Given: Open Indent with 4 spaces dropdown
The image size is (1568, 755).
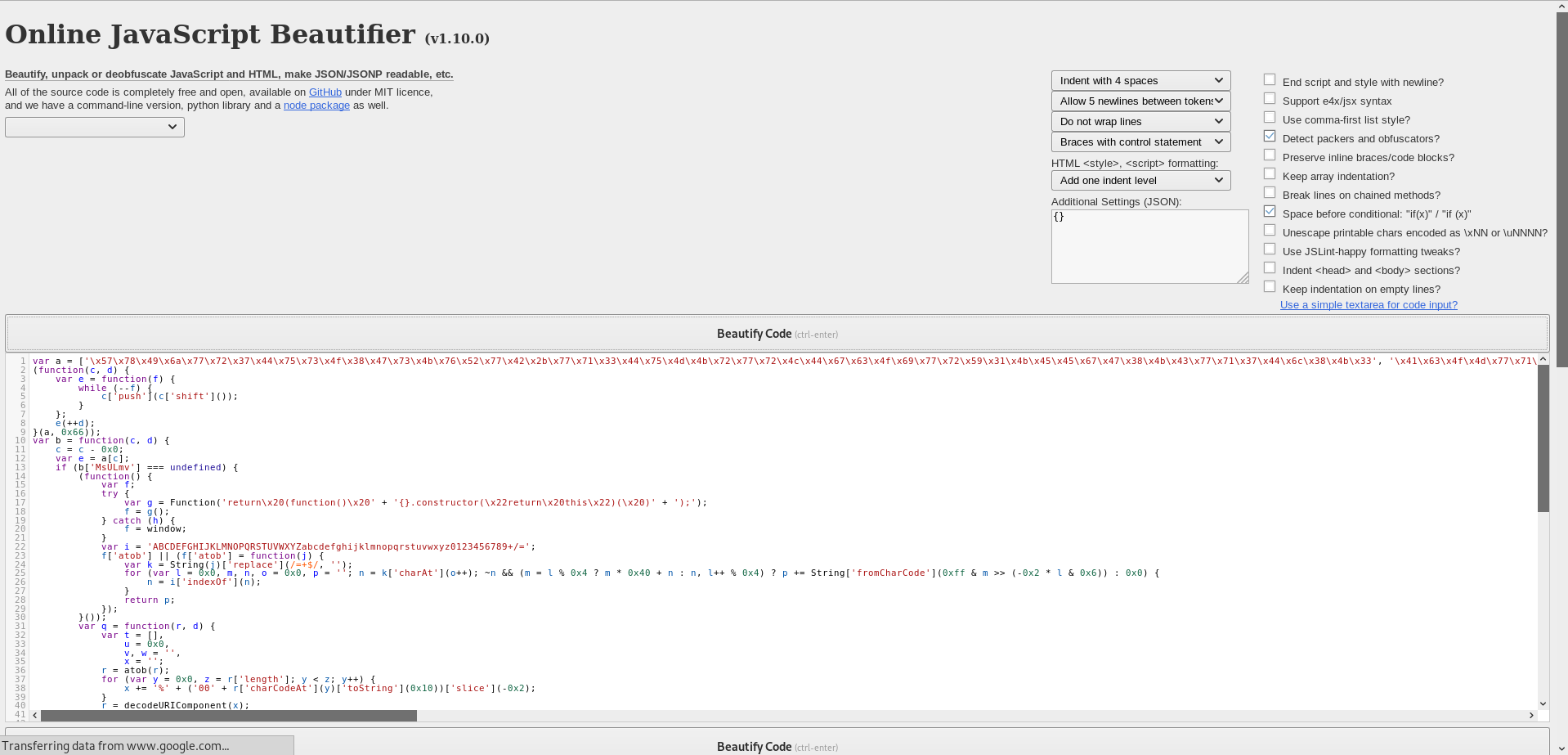Looking at the screenshot, I should 1140,81.
